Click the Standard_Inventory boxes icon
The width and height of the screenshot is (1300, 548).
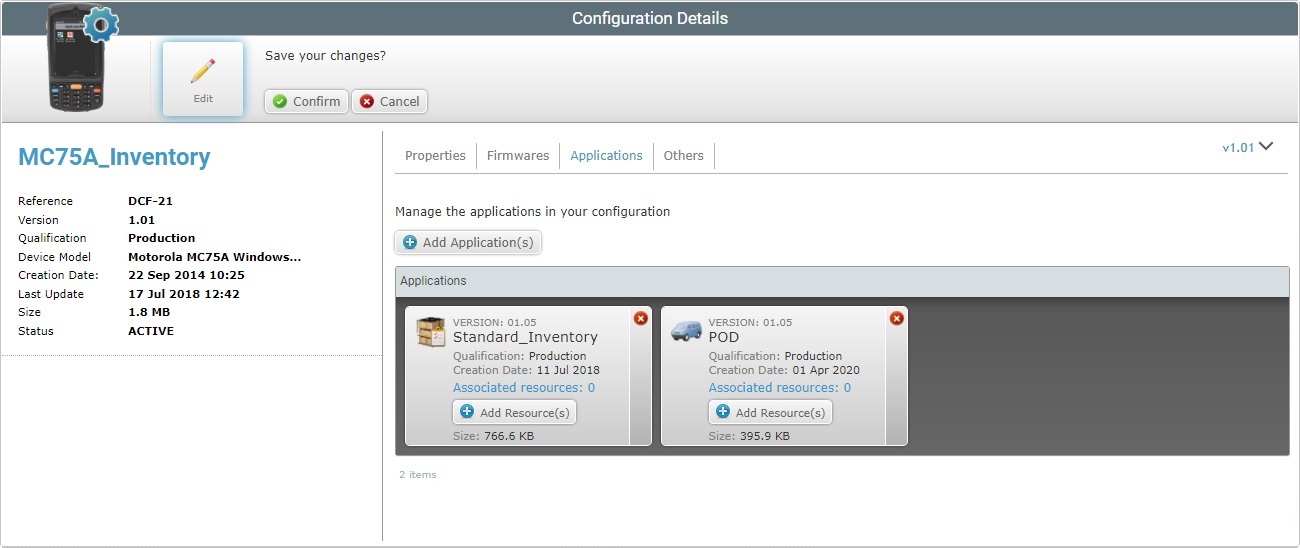coord(431,333)
